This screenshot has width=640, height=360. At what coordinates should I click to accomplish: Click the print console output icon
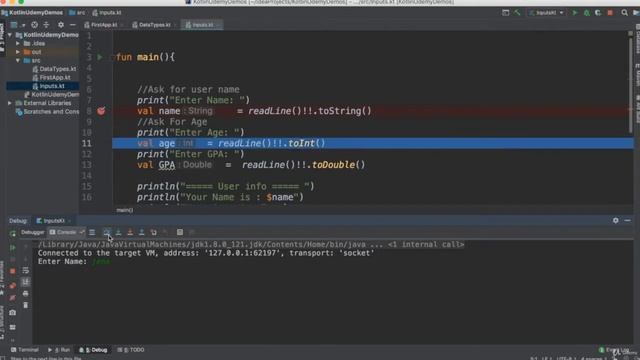pyautogui.click(x=25, y=293)
